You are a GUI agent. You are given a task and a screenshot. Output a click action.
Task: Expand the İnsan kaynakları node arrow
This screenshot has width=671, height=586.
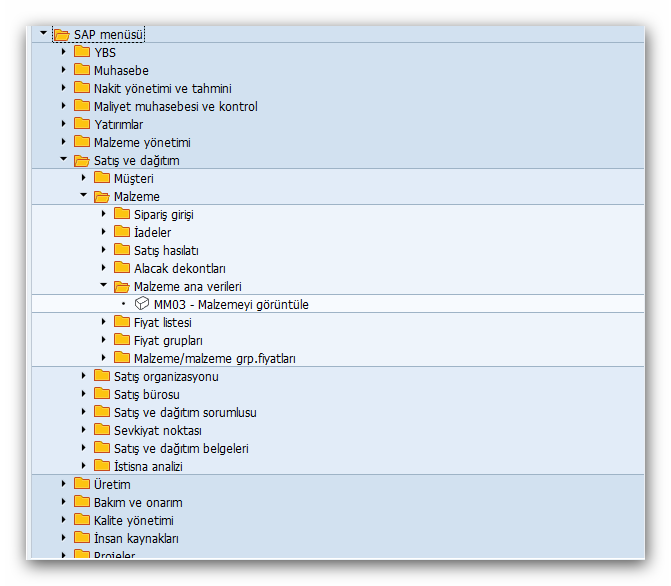click(x=63, y=538)
